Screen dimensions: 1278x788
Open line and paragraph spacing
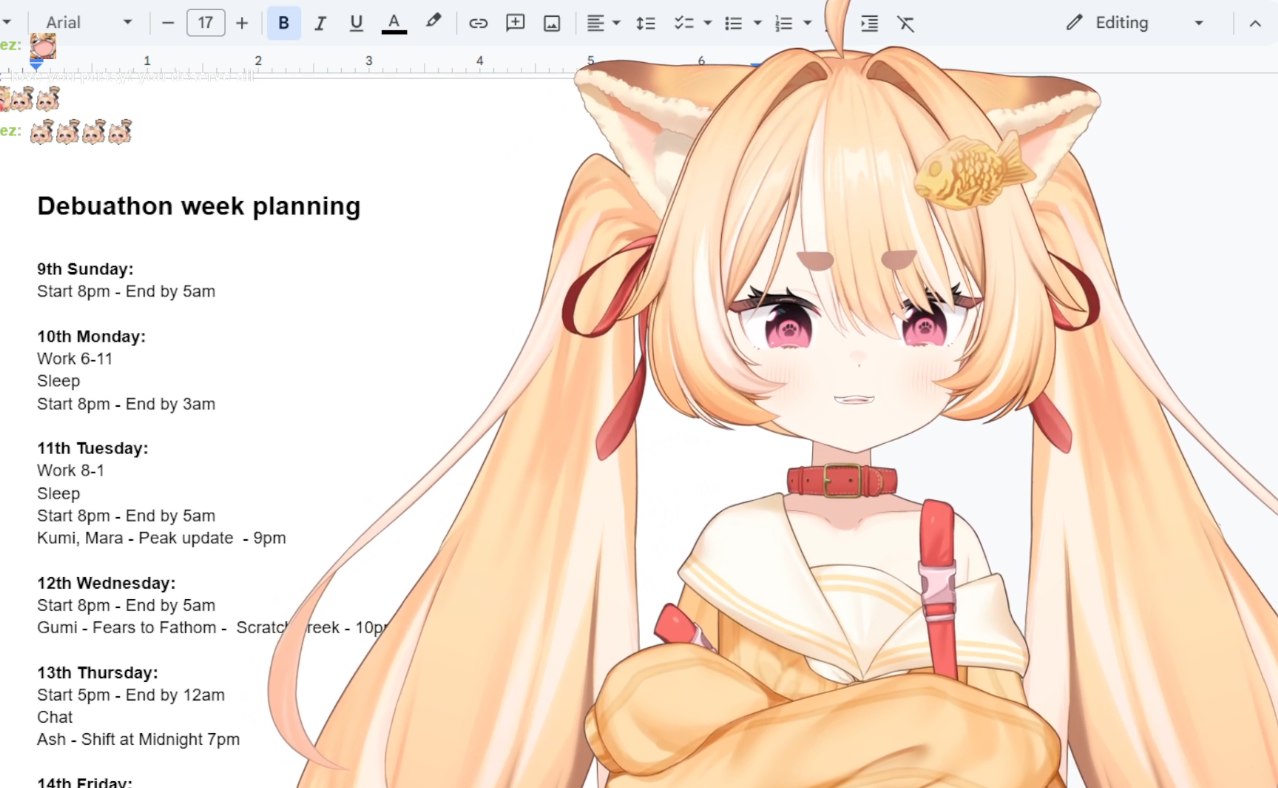click(646, 23)
